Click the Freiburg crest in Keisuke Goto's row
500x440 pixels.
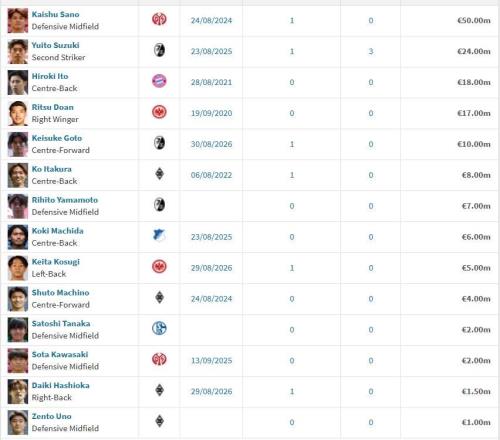159,143
